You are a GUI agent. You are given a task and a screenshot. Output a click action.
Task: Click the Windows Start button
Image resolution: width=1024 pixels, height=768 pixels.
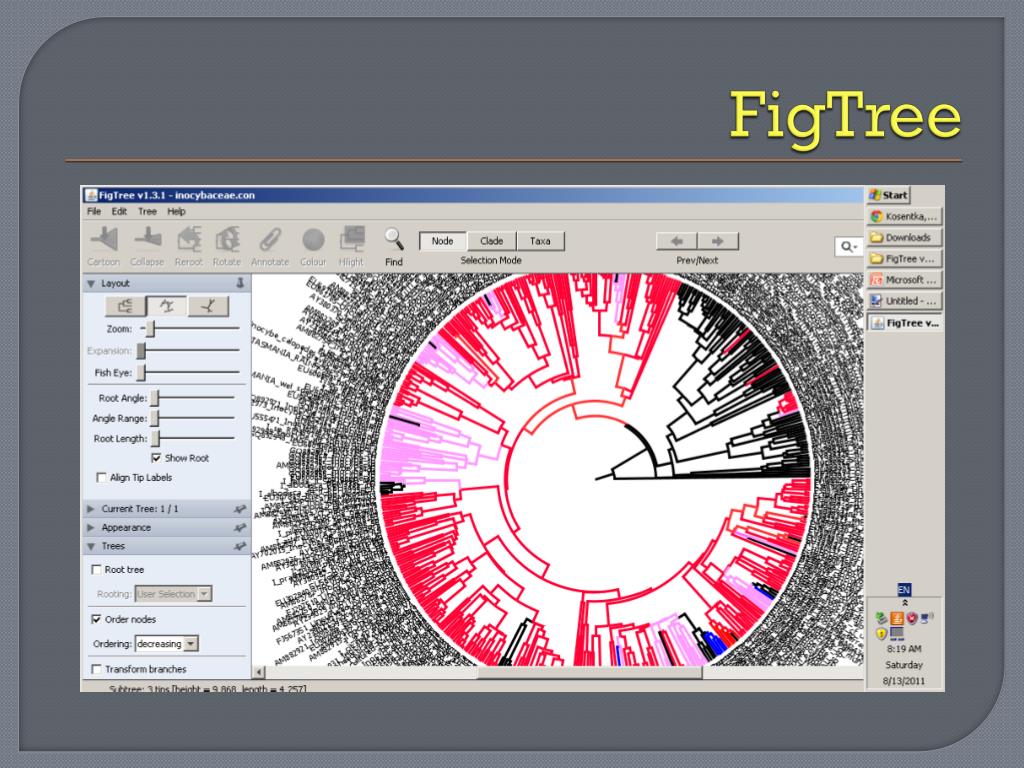pos(889,195)
